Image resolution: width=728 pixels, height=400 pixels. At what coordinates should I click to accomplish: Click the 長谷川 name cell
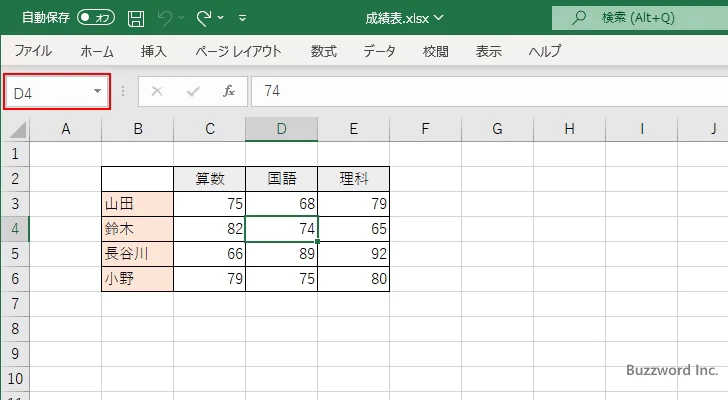click(x=137, y=254)
